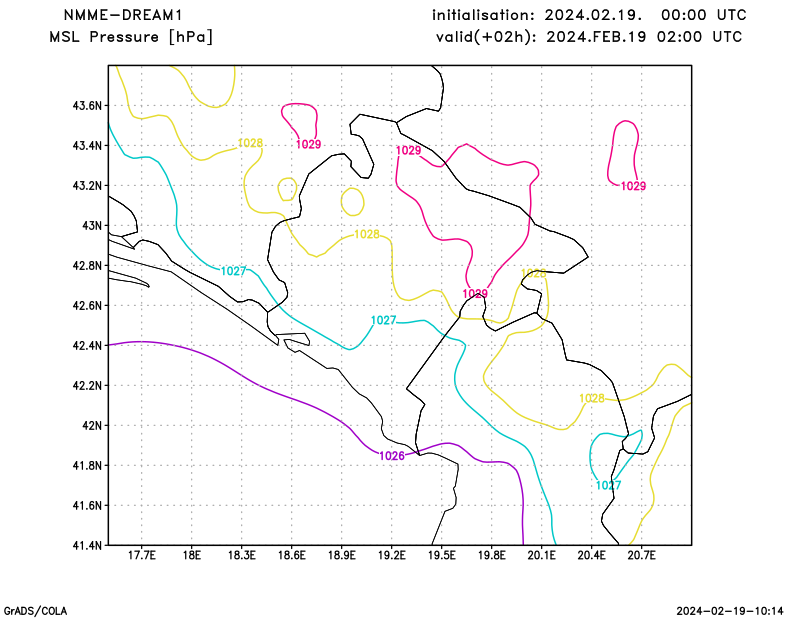Click the 42.8N latitude axis label
Viewport: 800px width, 618px height.
[x=87, y=265]
